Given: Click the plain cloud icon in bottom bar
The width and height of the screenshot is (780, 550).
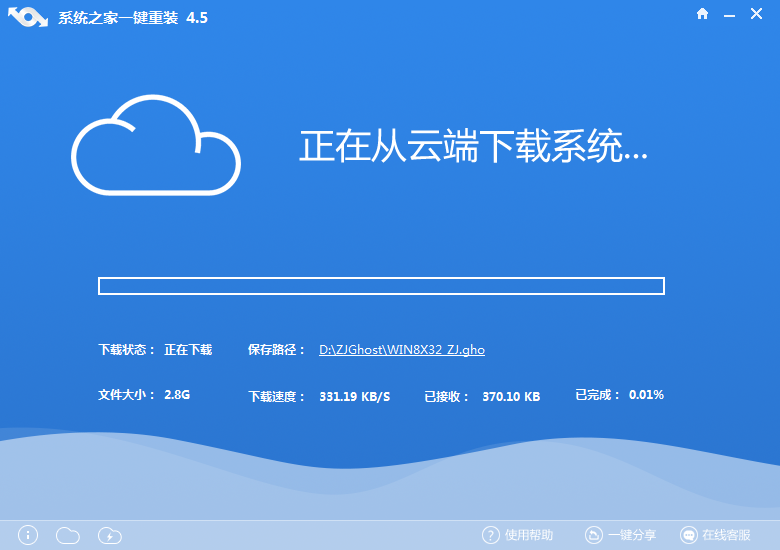Looking at the screenshot, I should tap(68, 535).
